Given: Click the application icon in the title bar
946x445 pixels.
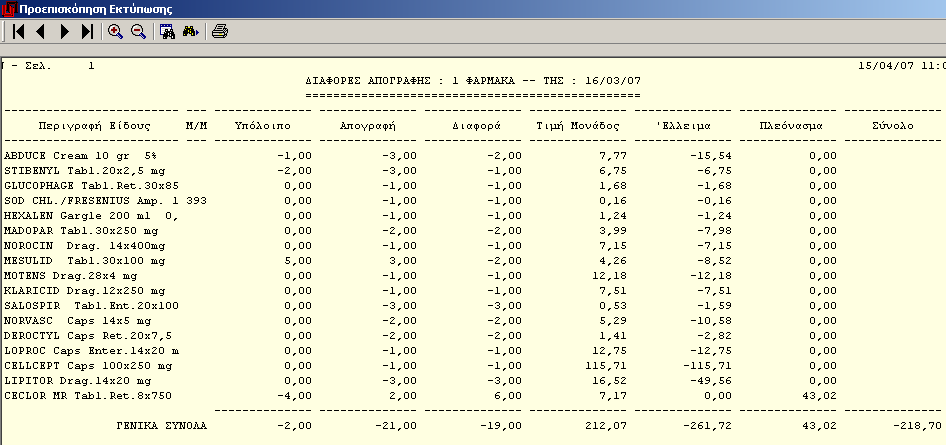Looking at the screenshot, I should [8, 9].
